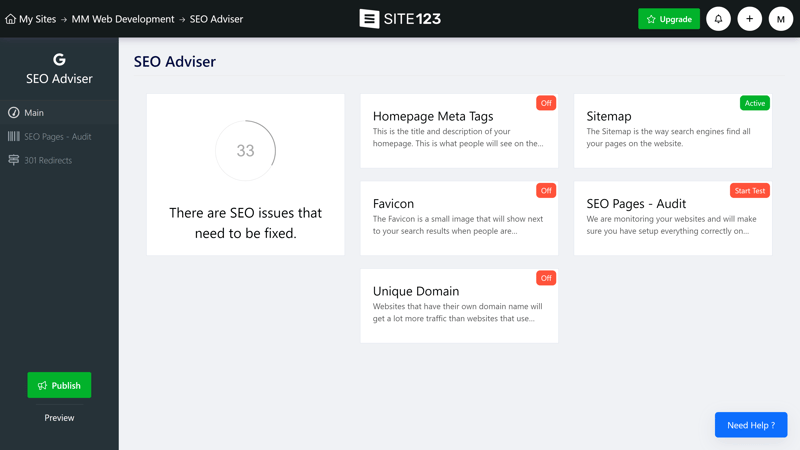Click the Unique Domain description text
The image size is (800, 450).
pyautogui.click(x=457, y=312)
